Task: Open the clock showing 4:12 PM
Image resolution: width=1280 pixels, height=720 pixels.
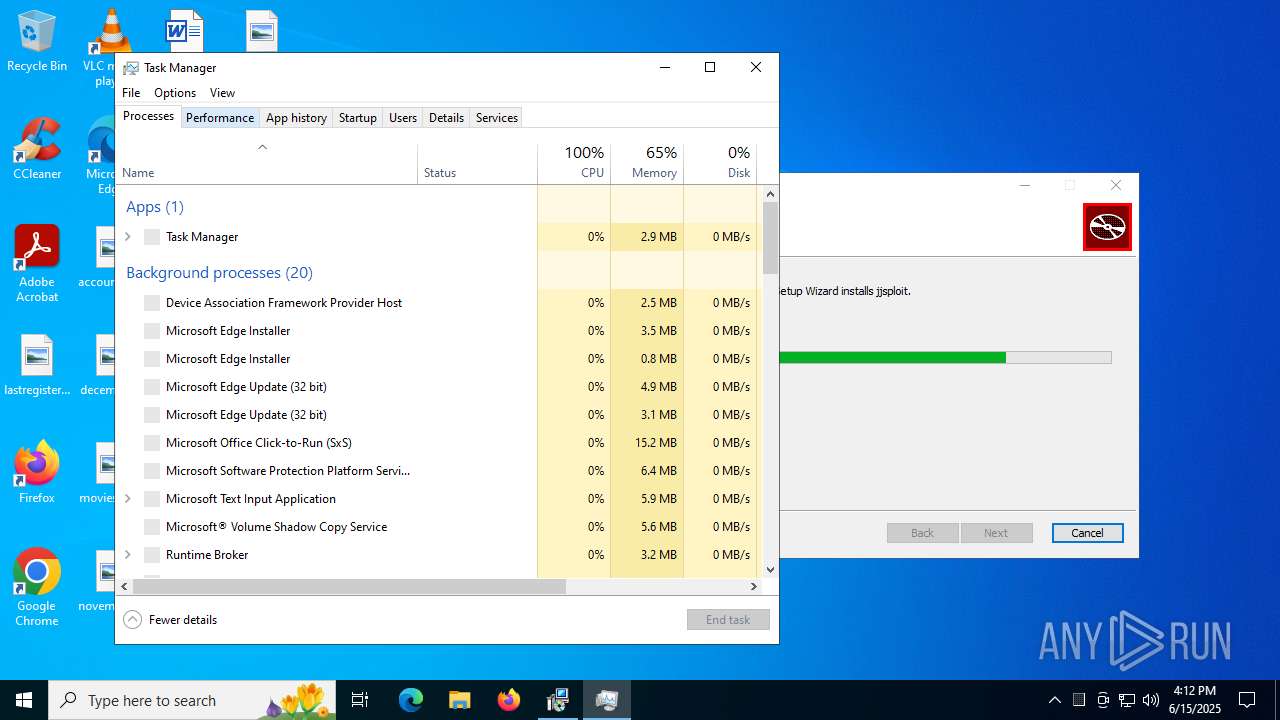Action: 1194,700
